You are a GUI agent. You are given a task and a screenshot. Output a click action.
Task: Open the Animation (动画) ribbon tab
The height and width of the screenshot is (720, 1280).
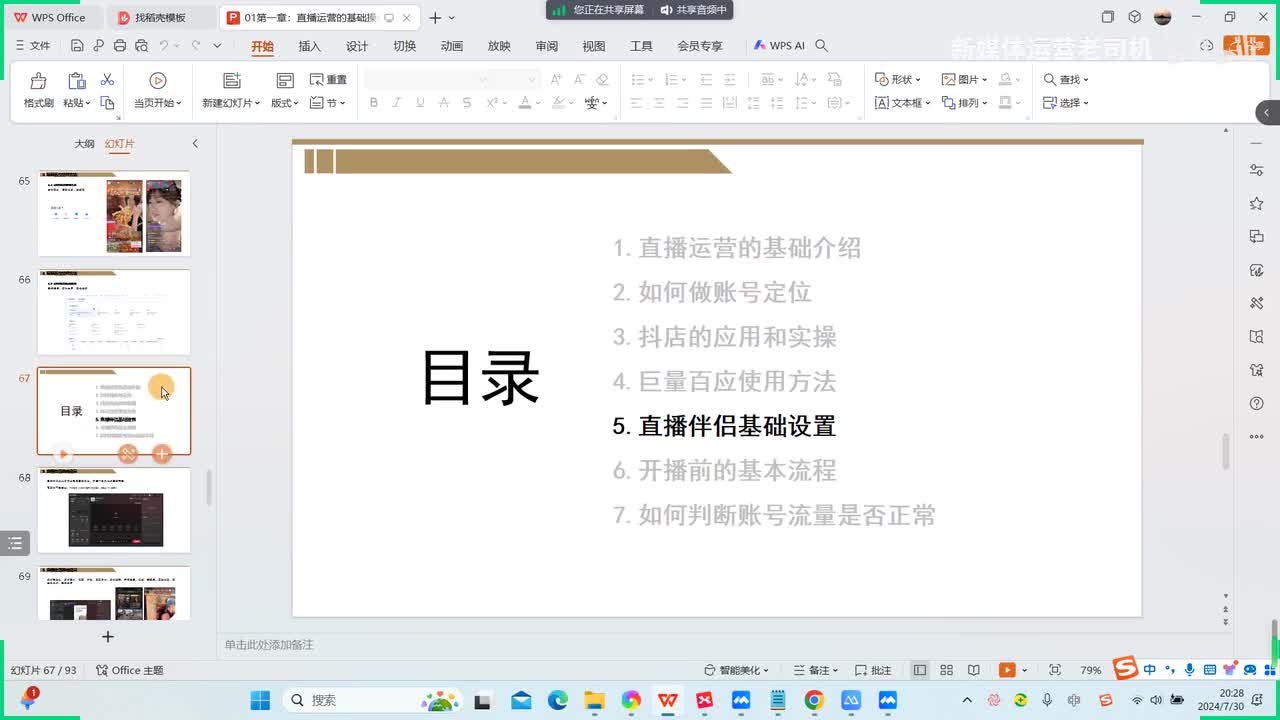click(x=452, y=46)
